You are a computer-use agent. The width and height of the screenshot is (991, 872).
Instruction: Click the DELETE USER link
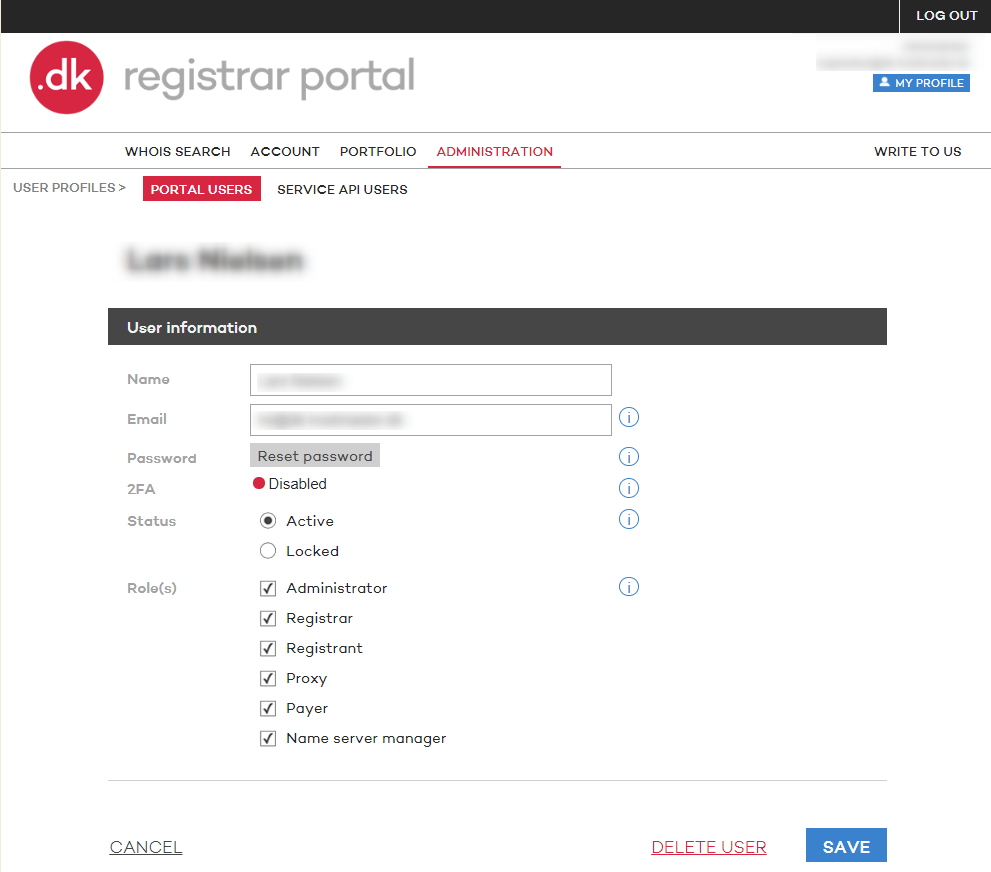pos(708,847)
